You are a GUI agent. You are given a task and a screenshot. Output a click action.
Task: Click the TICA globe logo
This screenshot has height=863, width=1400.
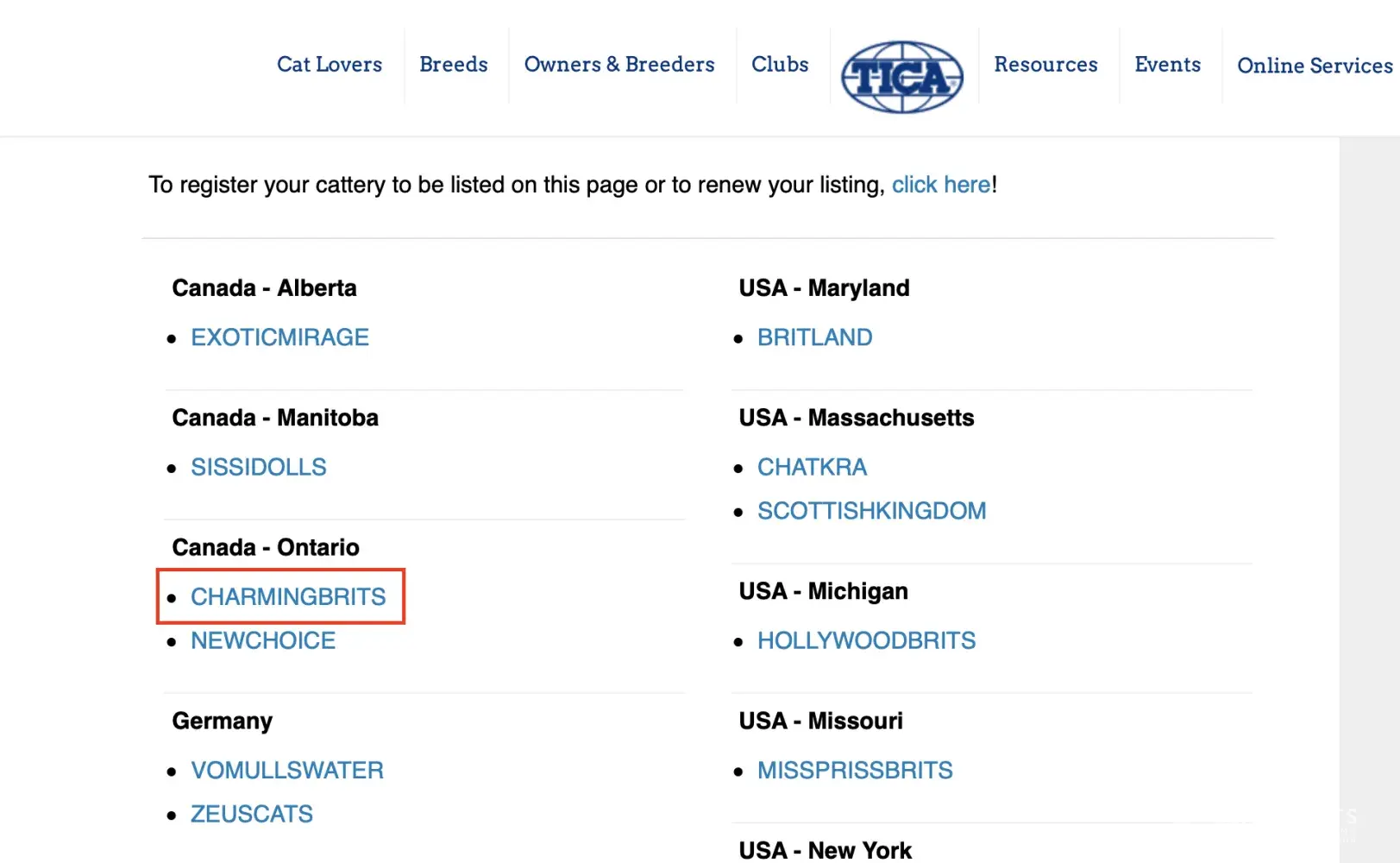tap(901, 77)
